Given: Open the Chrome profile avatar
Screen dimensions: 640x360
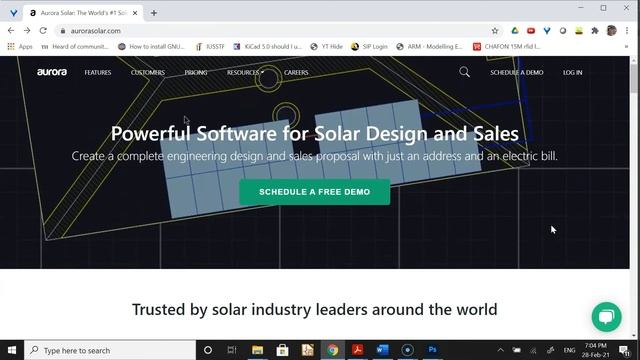Looking at the screenshot, I should [x=611, y=31].
